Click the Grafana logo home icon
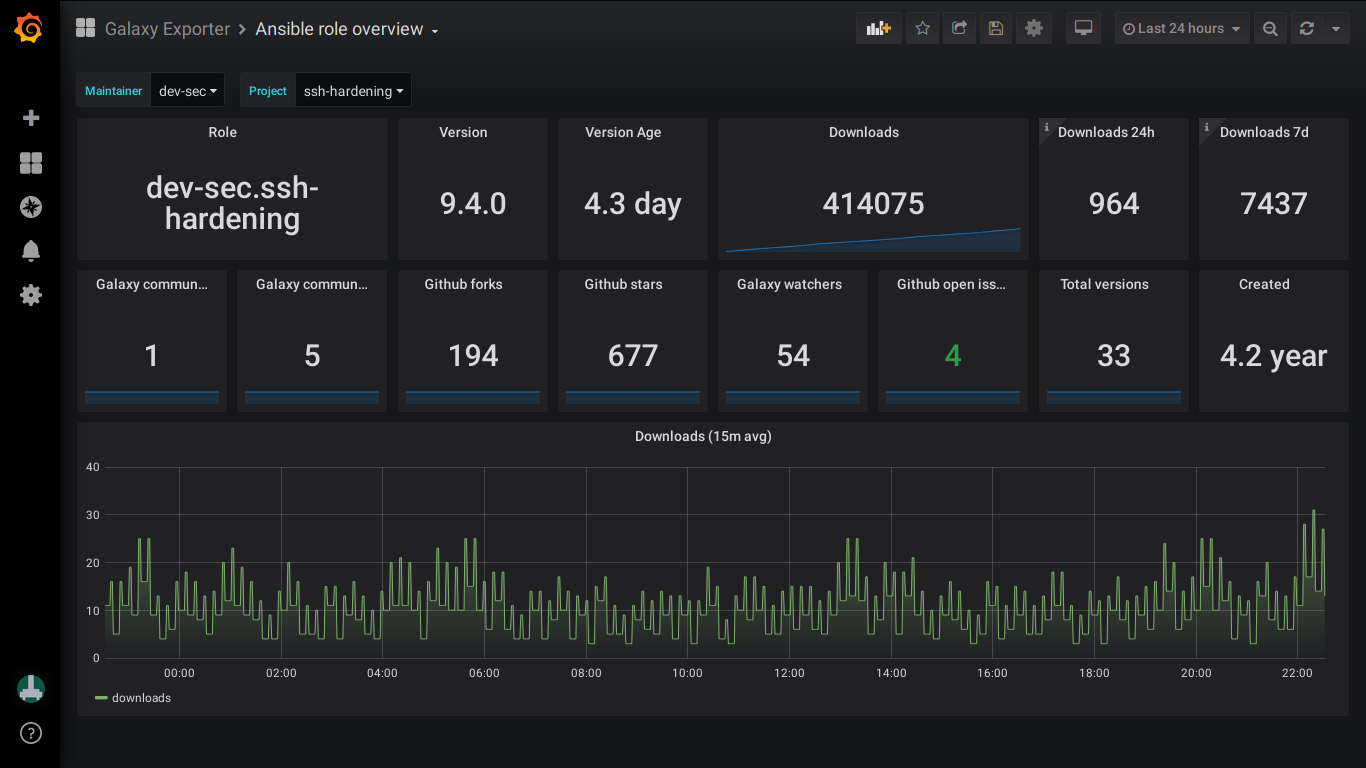The image size is (1366, 768). click(x=29, y=29)
